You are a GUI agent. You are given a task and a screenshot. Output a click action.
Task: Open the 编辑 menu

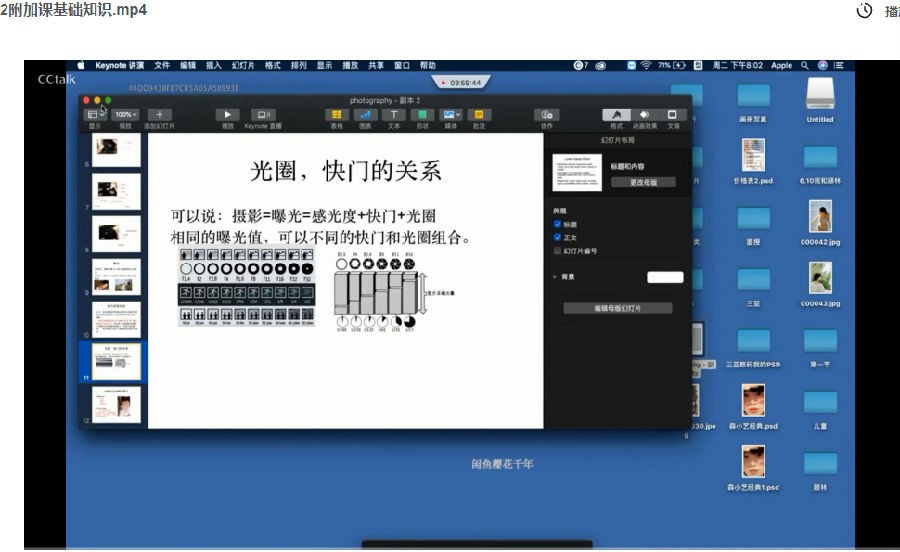(x=188, y=65)
